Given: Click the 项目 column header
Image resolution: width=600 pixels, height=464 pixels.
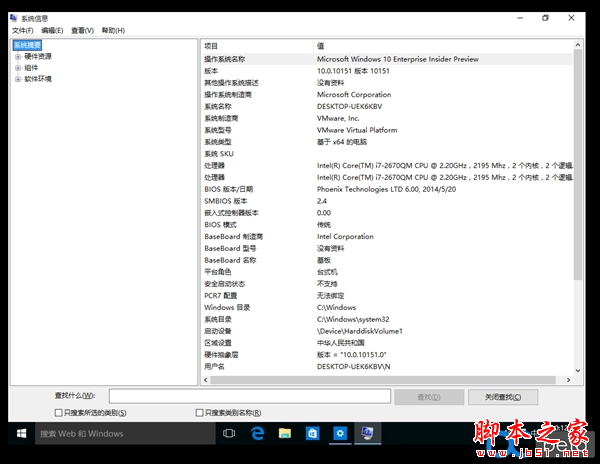Looking at the screenshot, I should [212, 45].
